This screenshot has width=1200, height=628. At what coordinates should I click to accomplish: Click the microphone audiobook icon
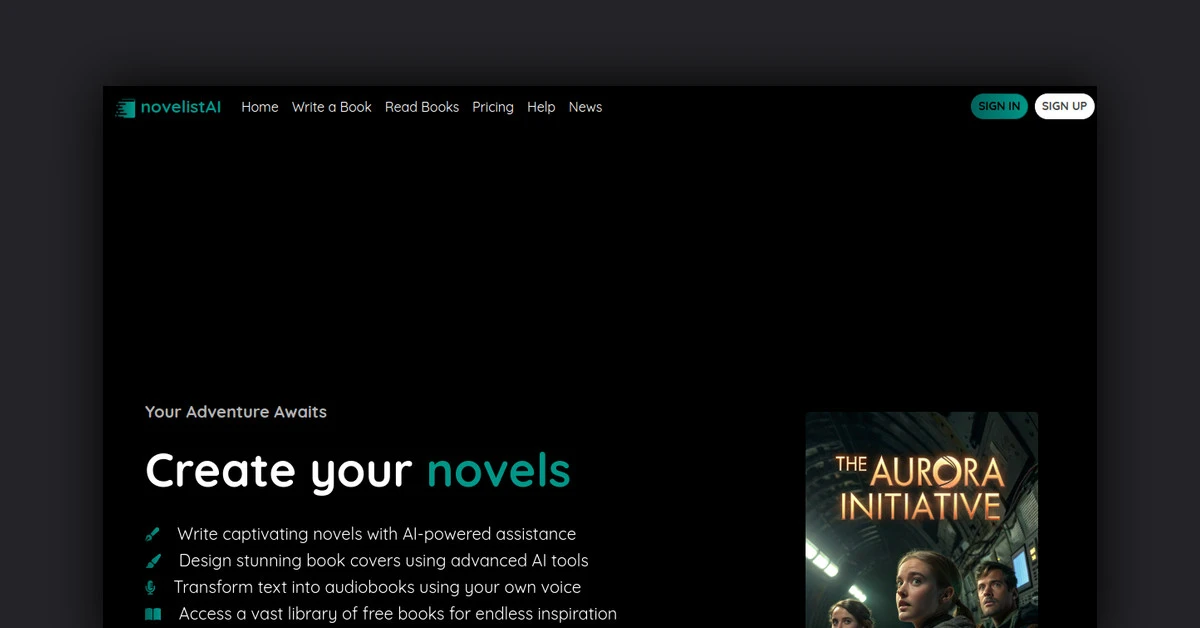click(x=150, y=587)
